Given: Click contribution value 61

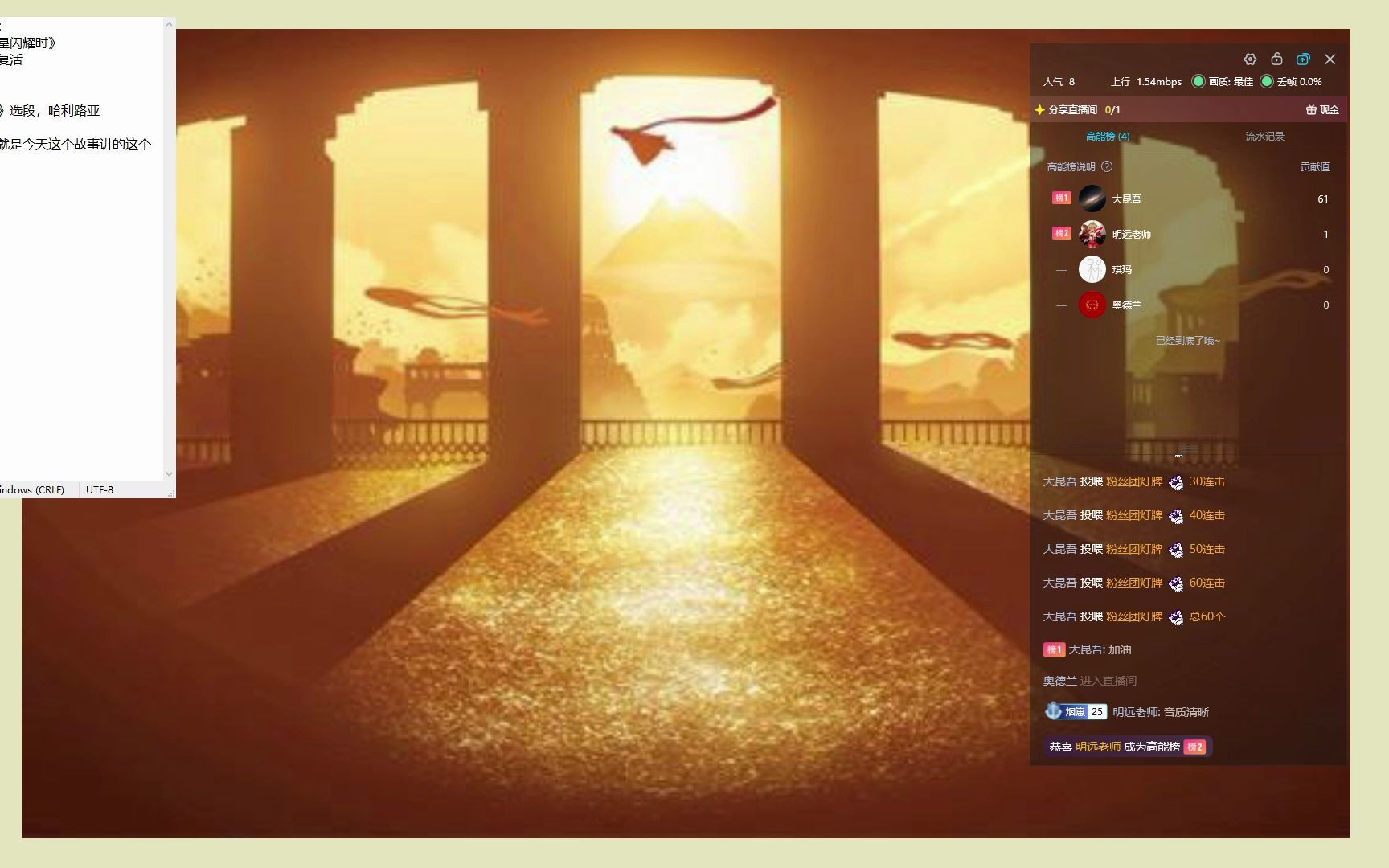Looking at the screenshot, I should pyautogui.click(x=1322, y=199).
